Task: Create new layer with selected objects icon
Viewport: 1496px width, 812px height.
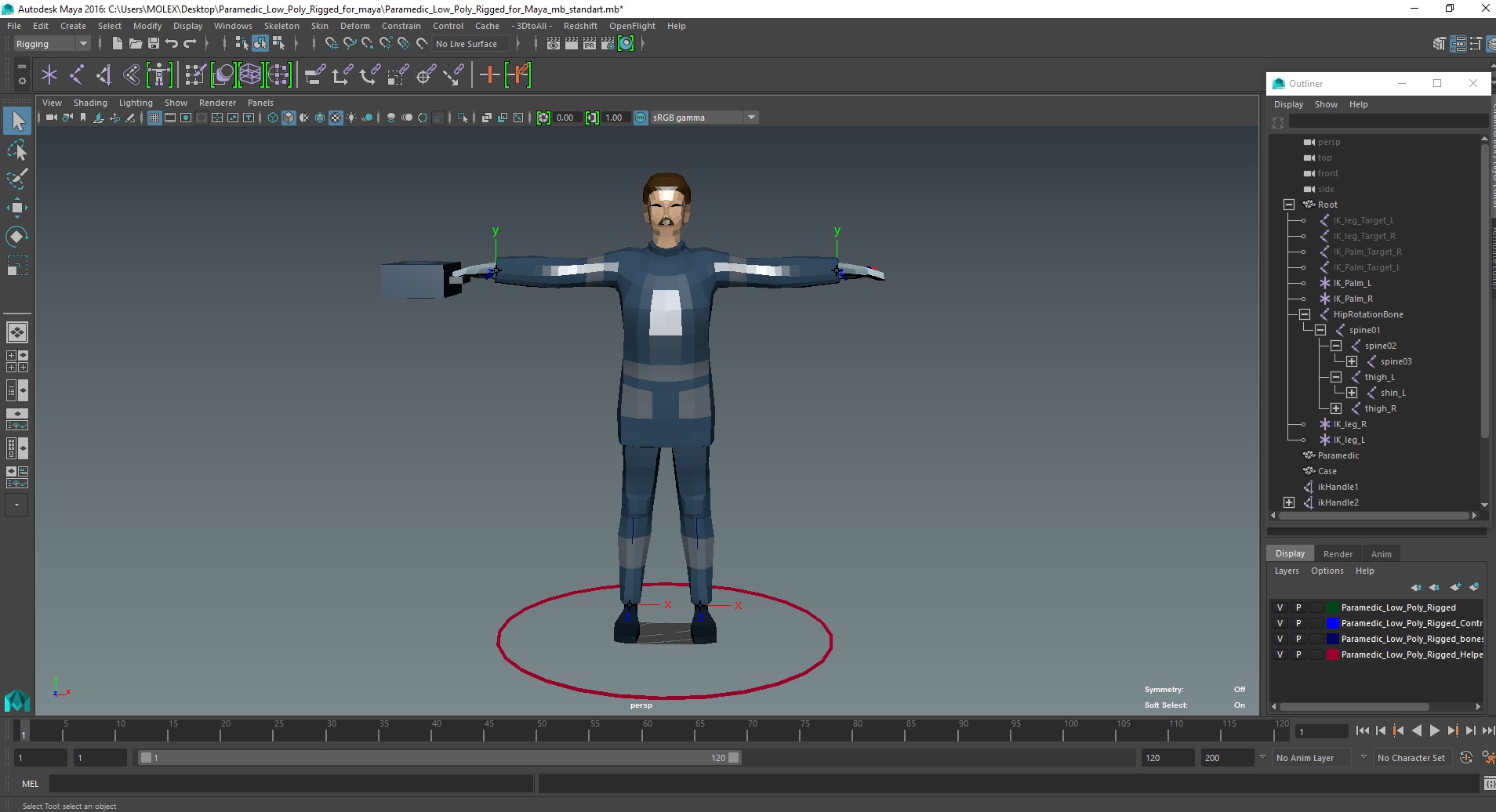Action: pos(1474,587)
